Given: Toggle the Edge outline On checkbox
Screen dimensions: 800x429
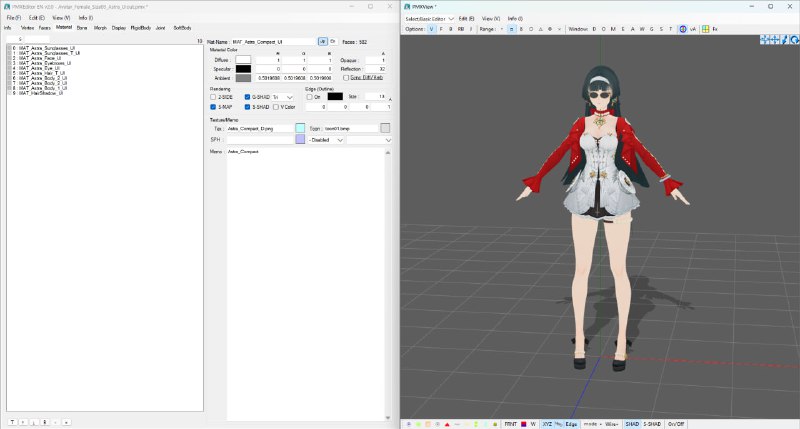Looking at the screenshot, I should (310, 96).
